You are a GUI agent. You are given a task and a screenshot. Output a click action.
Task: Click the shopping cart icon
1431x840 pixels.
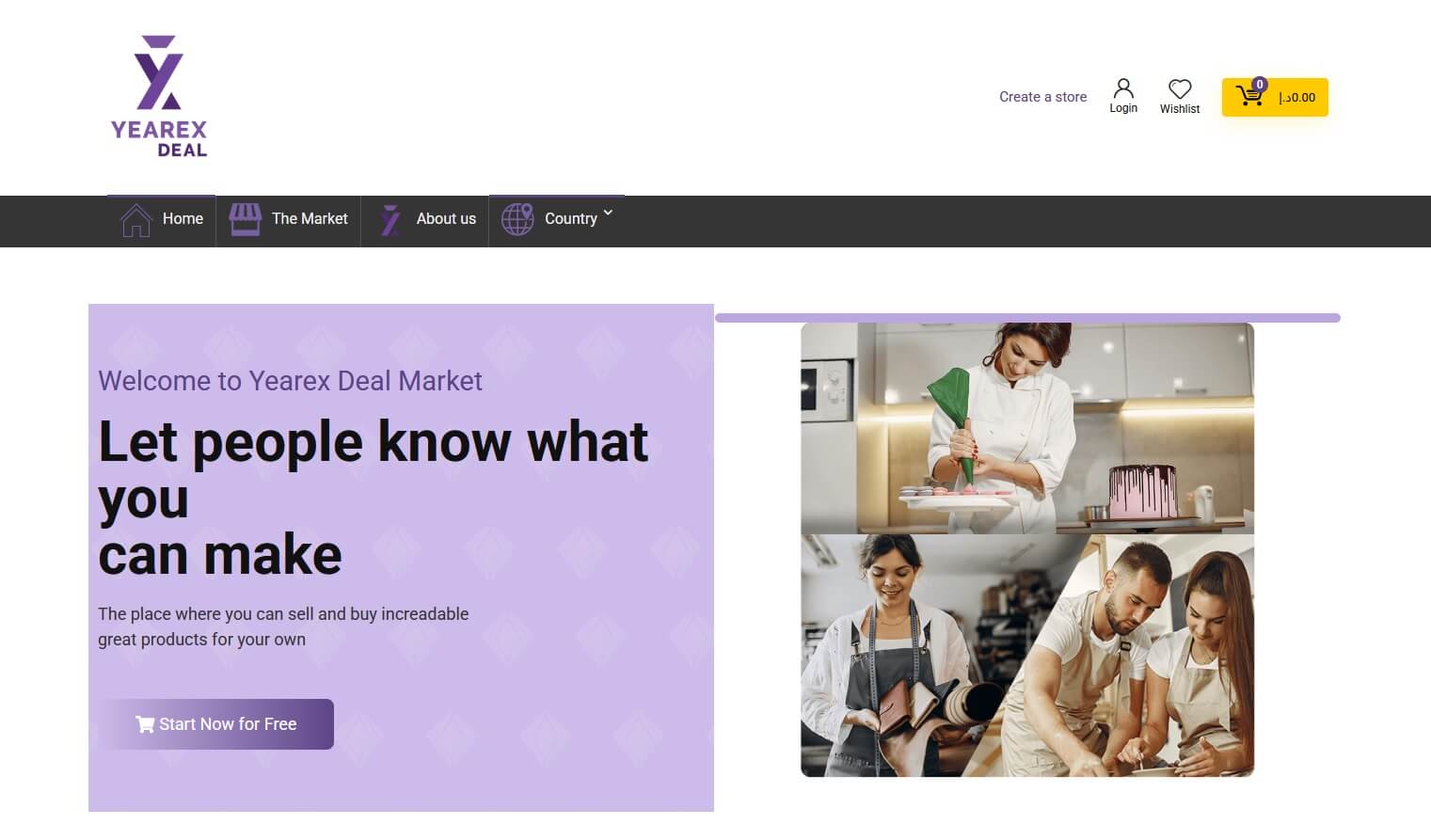click(1249, 95)
